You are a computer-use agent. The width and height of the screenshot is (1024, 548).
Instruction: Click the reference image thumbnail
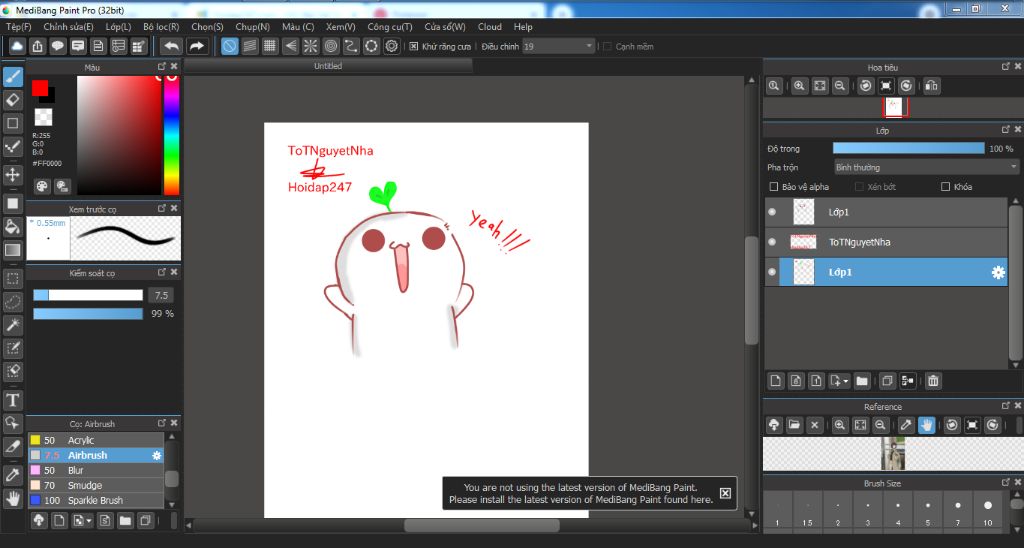click(892, 453)
